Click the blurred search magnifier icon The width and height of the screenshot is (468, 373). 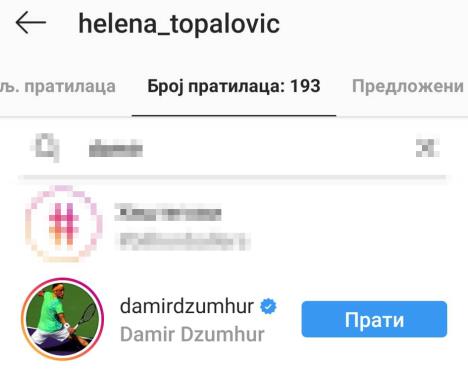[x=46, y=147]
